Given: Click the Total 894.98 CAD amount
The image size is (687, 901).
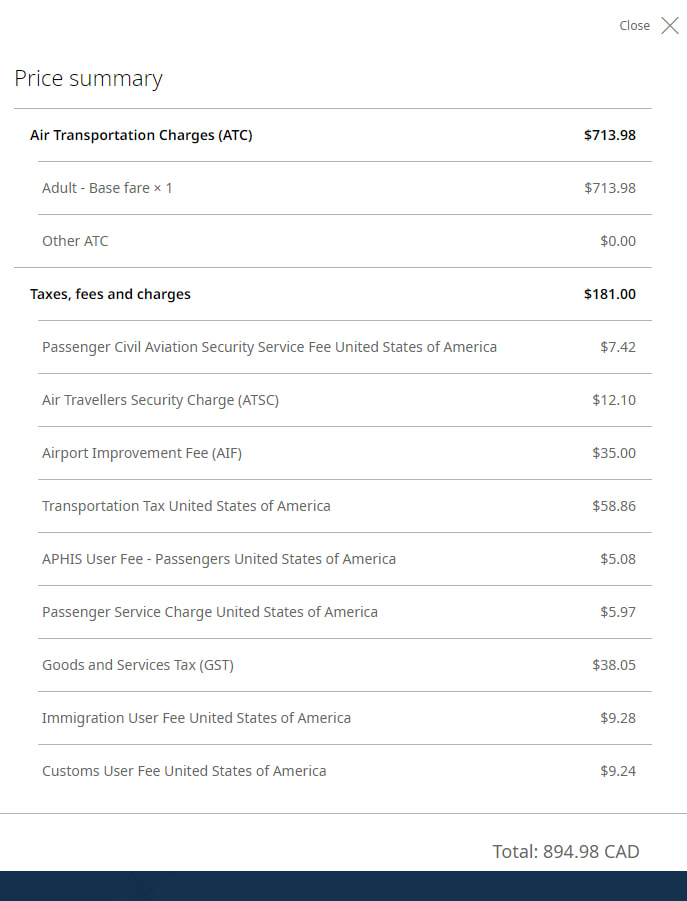Looking at the screenshot, I should (x=565, y=851).
